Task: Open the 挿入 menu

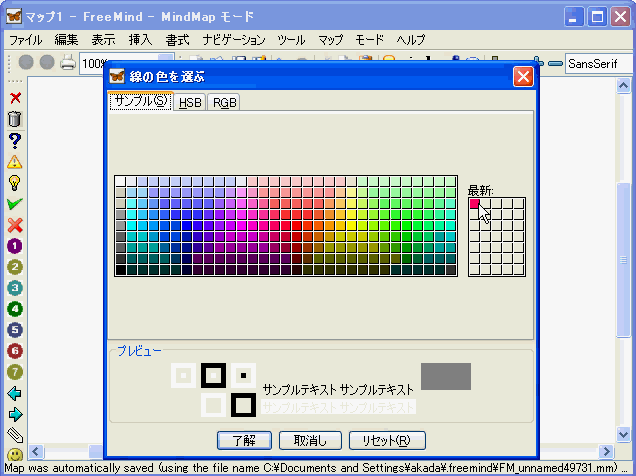Action: point(140,40)
